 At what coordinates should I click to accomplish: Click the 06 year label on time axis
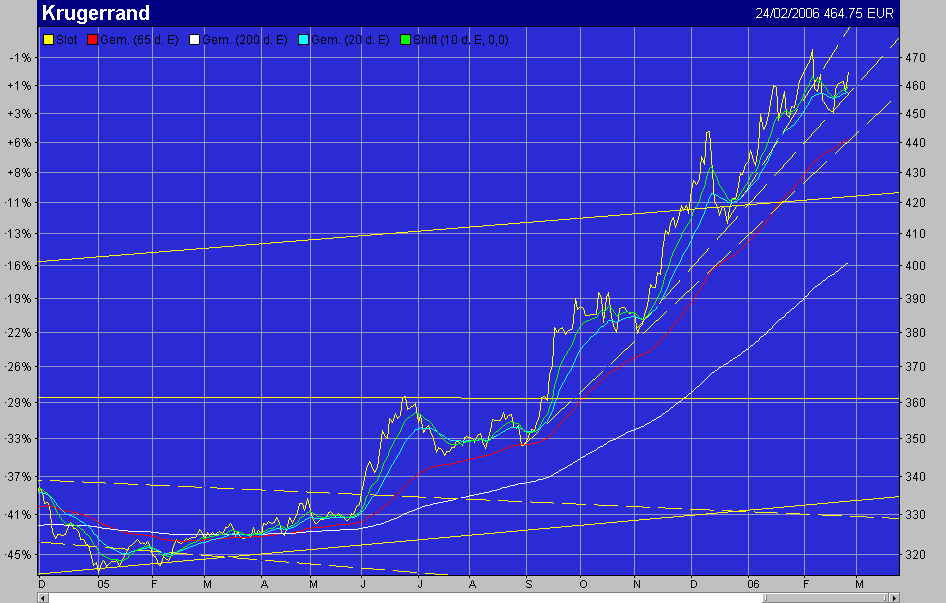coord(754,584)
